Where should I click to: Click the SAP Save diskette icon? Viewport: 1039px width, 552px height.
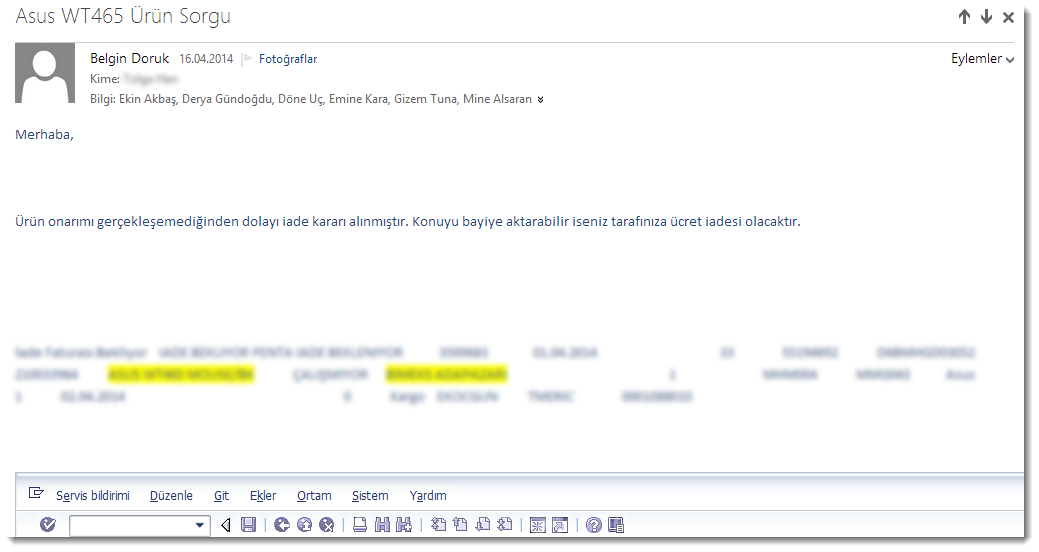pos(249,525)
